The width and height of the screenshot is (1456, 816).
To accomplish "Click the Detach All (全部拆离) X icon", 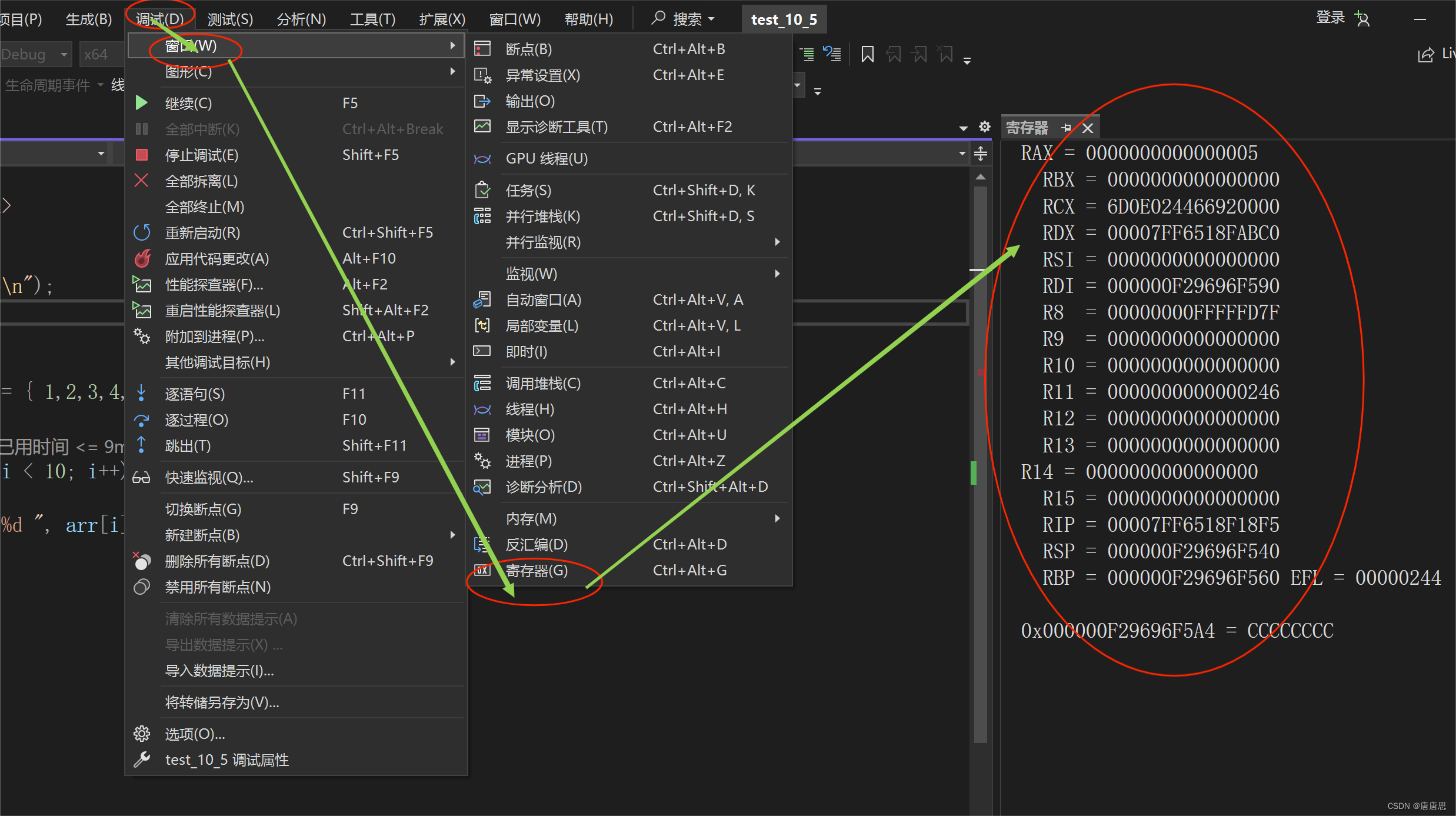I will pos(141,180).
